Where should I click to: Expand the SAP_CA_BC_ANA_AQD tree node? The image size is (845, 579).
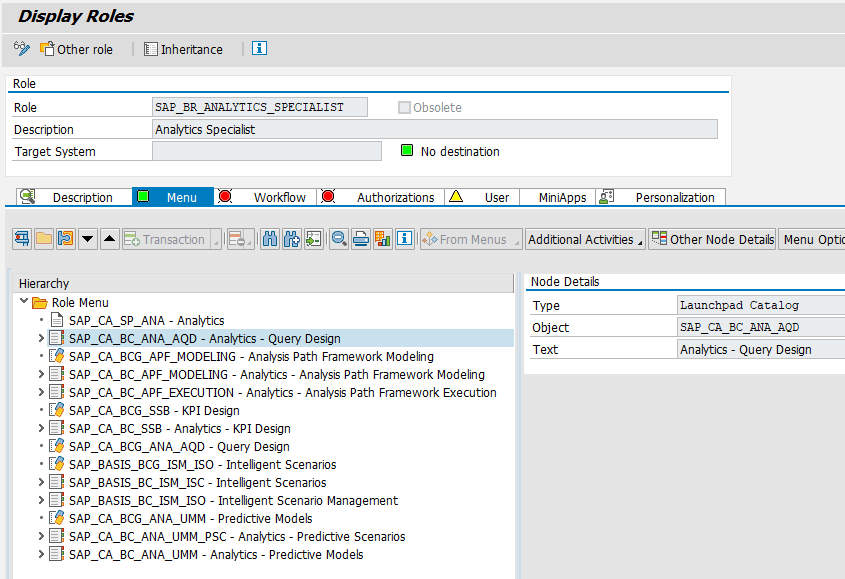click(x=39, y=338)
